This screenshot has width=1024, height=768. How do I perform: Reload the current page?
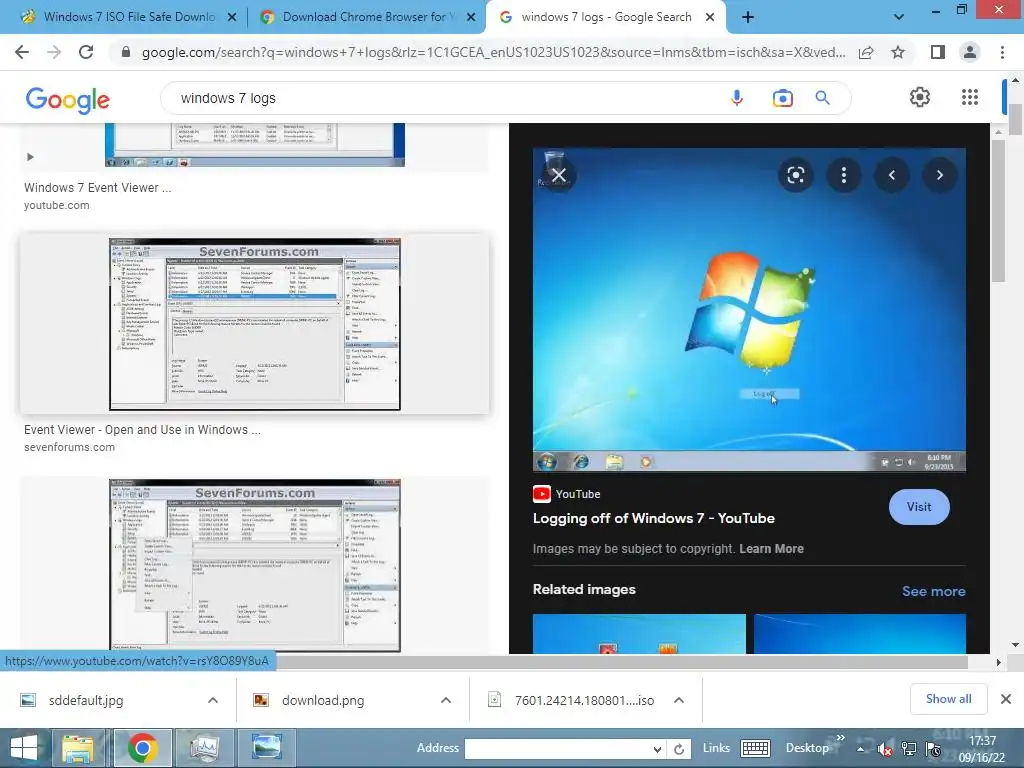pos(86,52)
